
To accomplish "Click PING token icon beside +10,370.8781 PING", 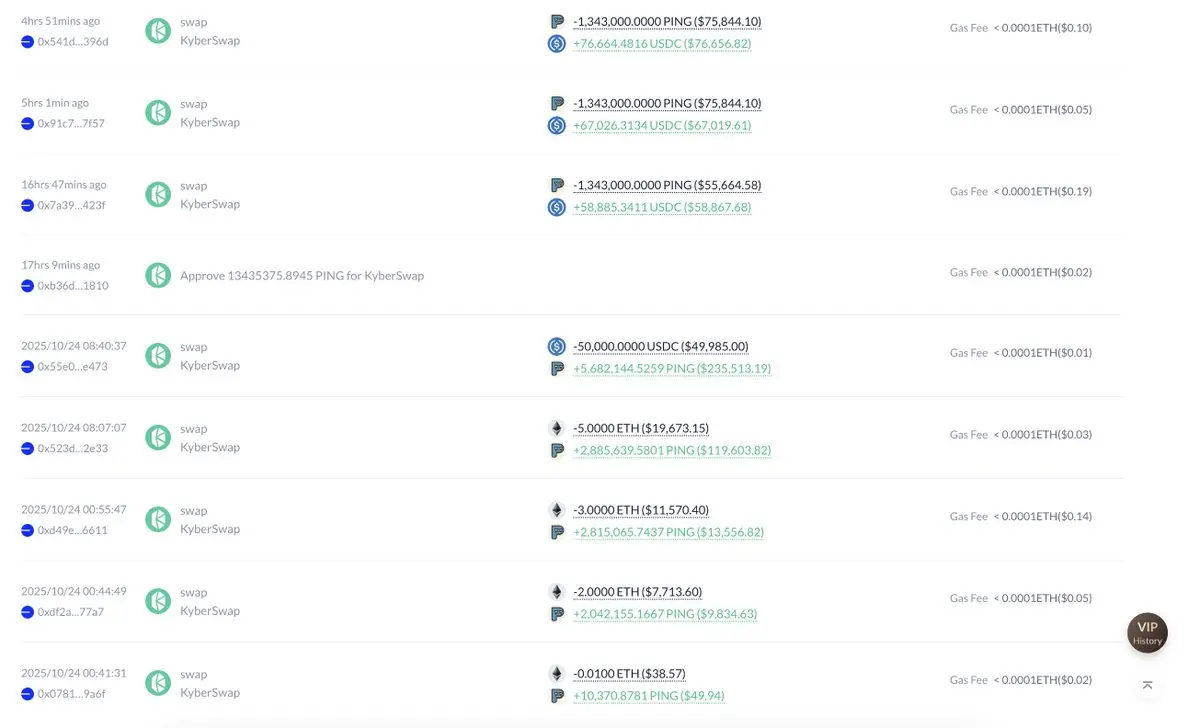I will (x=557, y=695).
